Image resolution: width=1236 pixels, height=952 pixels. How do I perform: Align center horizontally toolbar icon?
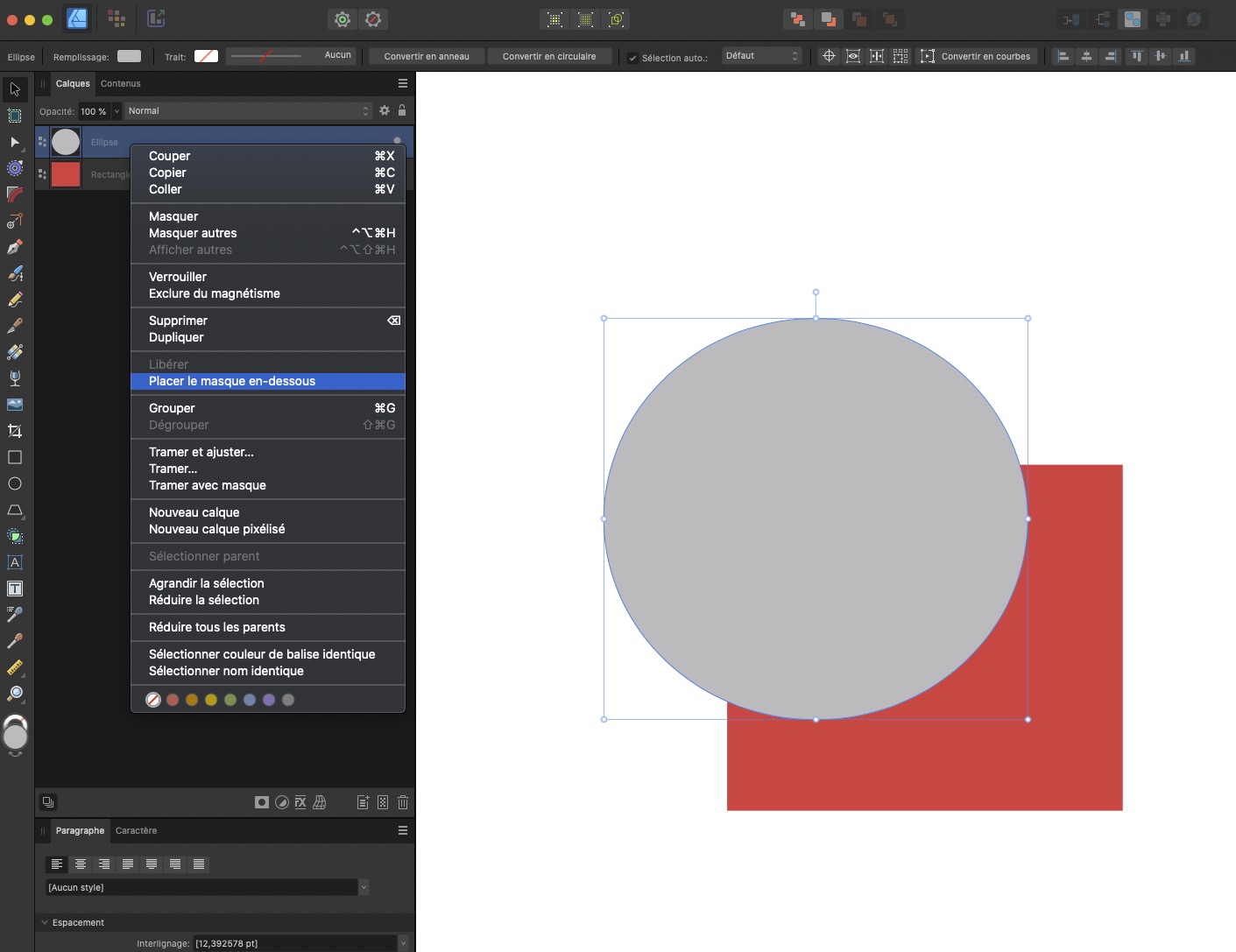coord(1086,56)
